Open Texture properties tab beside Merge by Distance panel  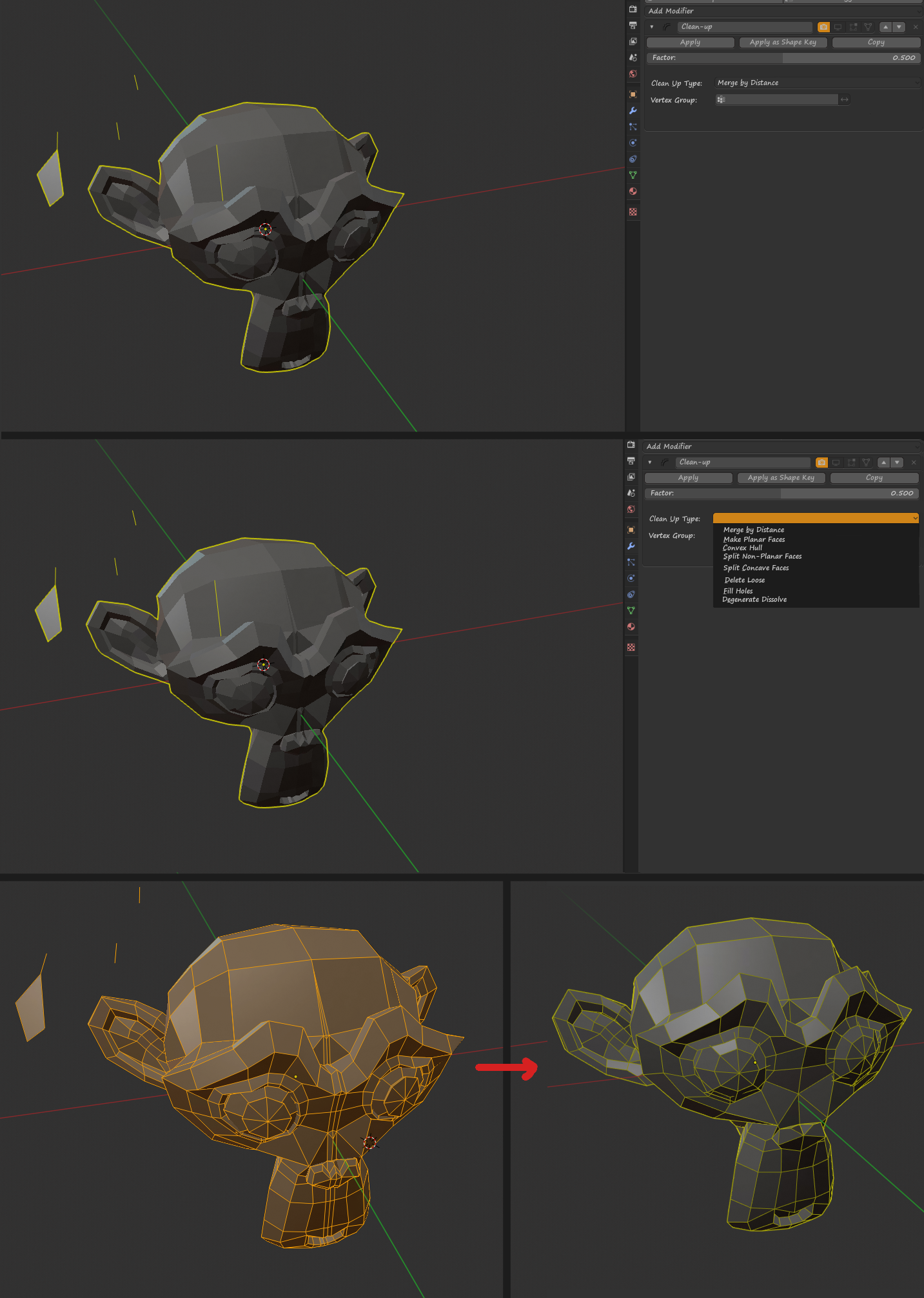633,212
